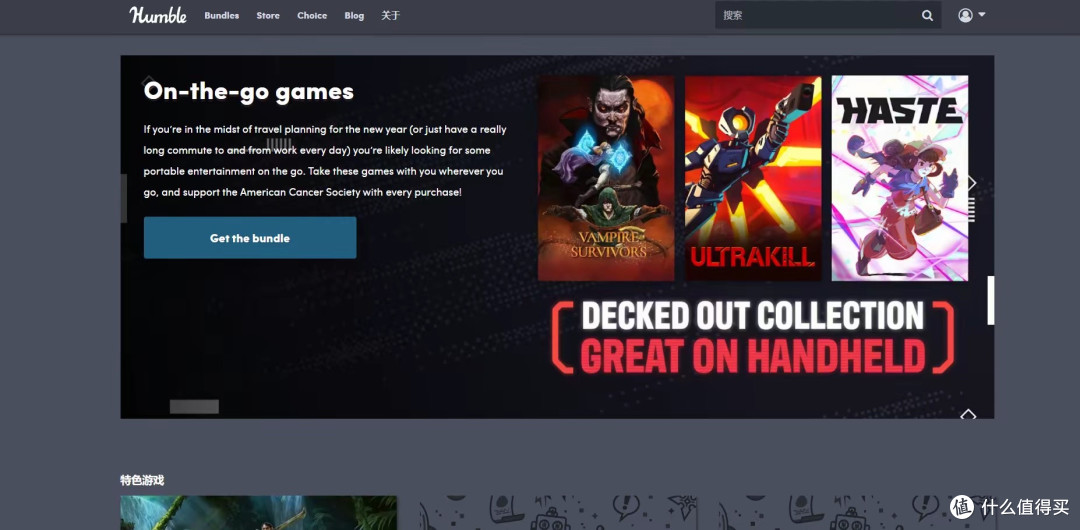Open the first featured game thumbnail
Image resolution: width=1080 pixels, height=530 pixels.
click(x=258, y=513)
